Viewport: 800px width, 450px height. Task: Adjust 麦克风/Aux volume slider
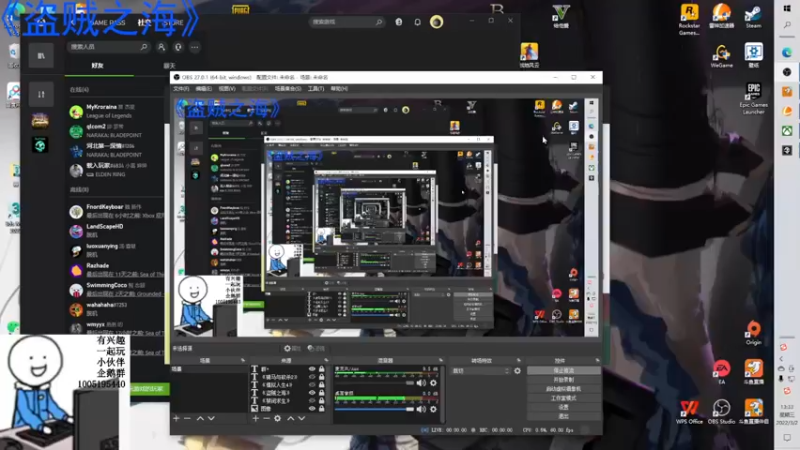point(374,383)
